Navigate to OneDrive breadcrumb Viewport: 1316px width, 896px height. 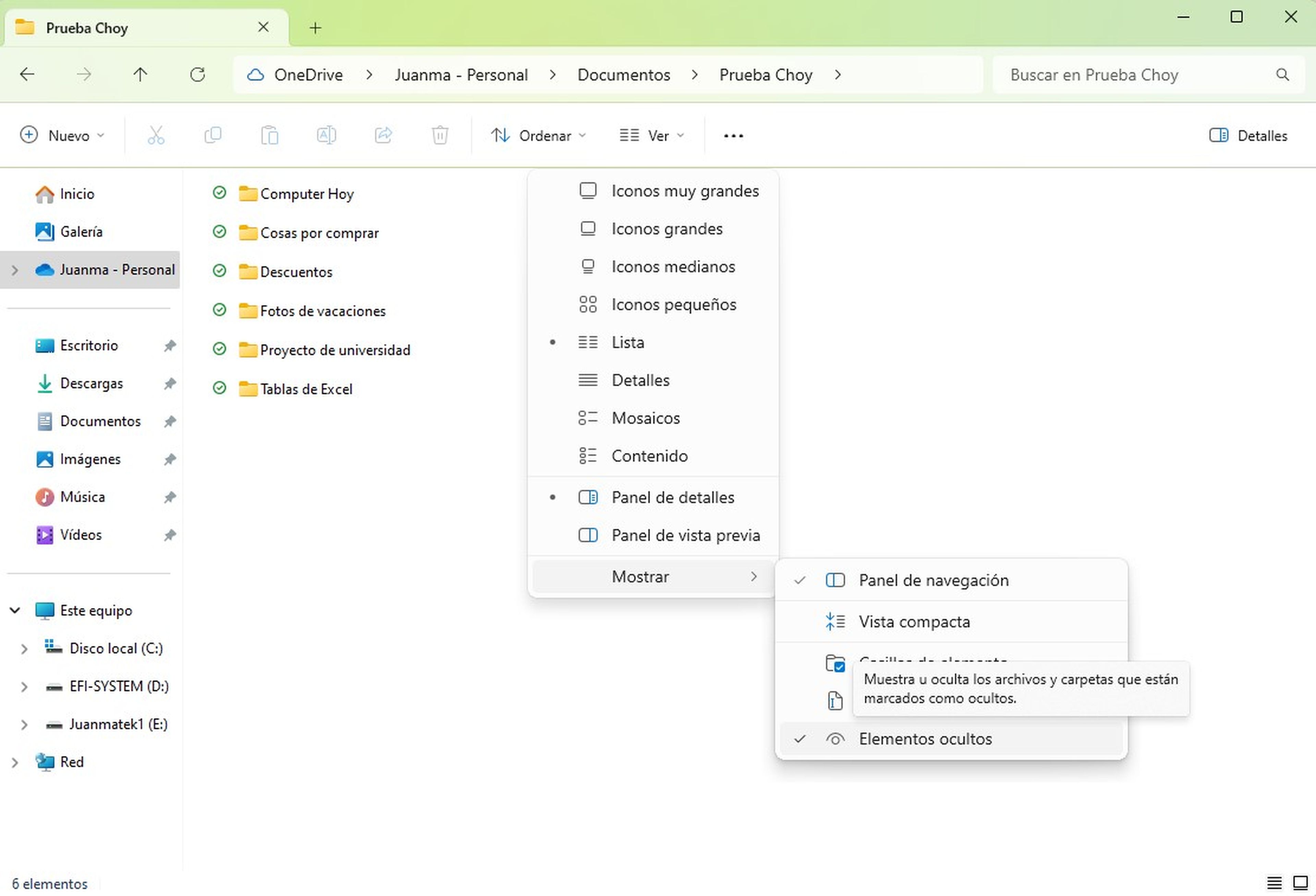[x=308, y=75]
